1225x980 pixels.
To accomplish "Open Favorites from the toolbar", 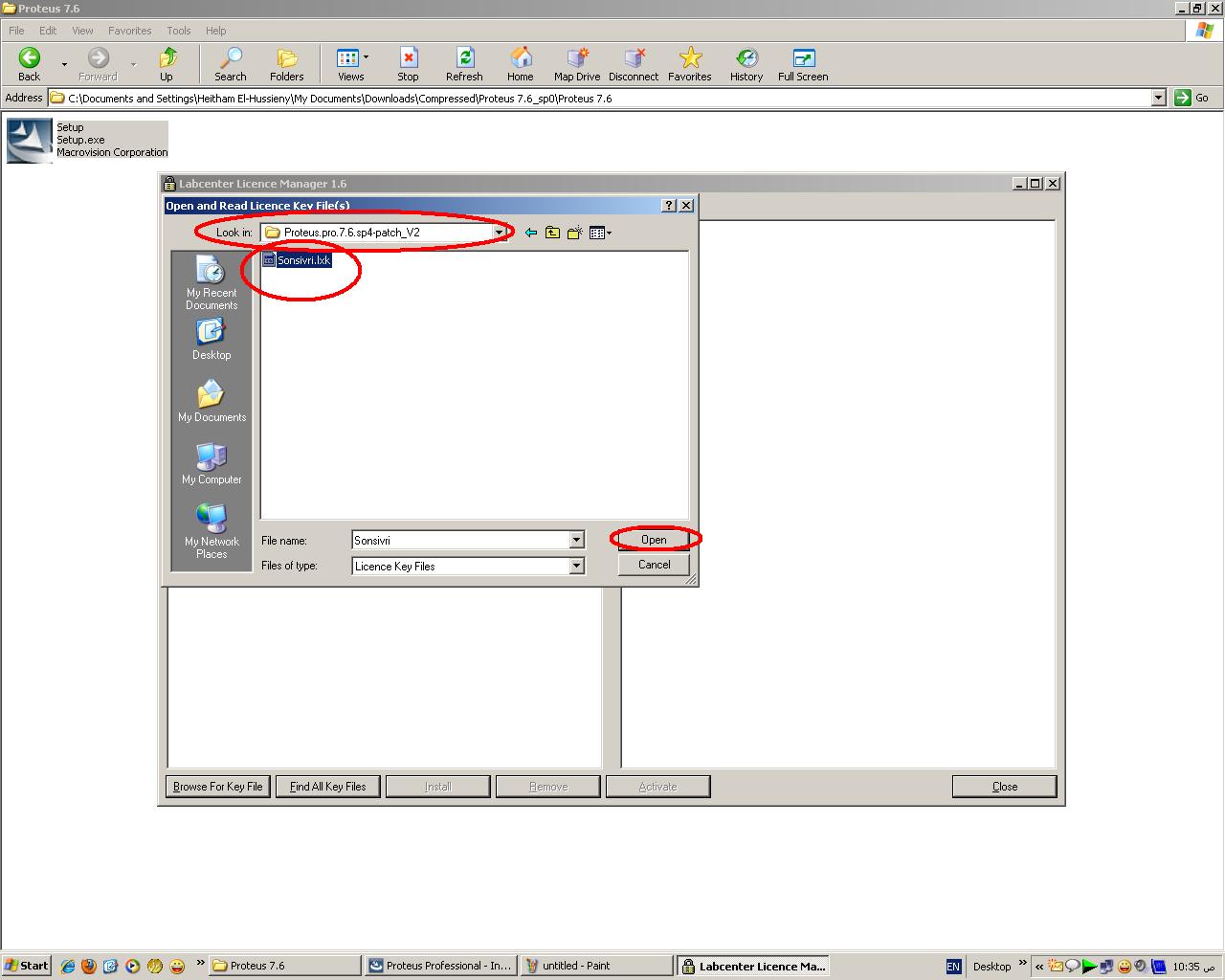I will (x=689, y=64).
